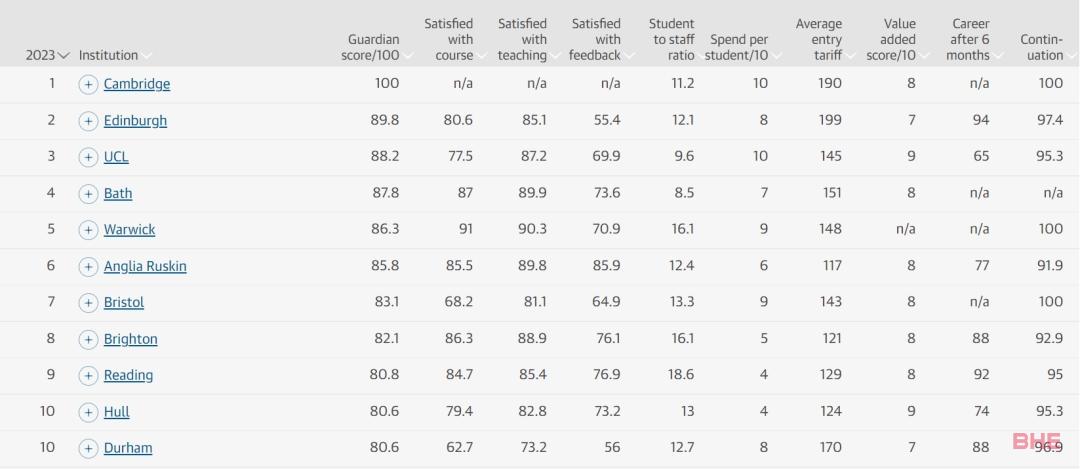Open the 2023 ranking sort dropdown
Screen dimensions: 1080x469
coord(48,55)
